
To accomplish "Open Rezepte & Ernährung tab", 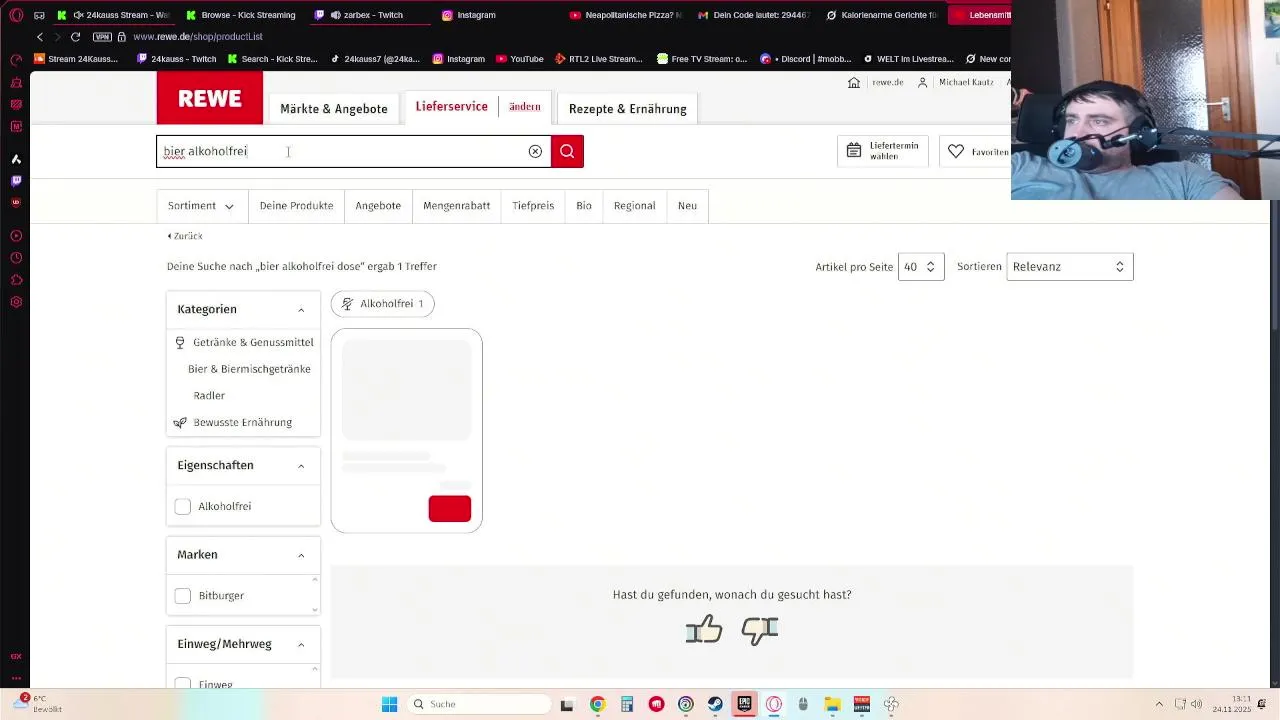I will coord(628,108).
